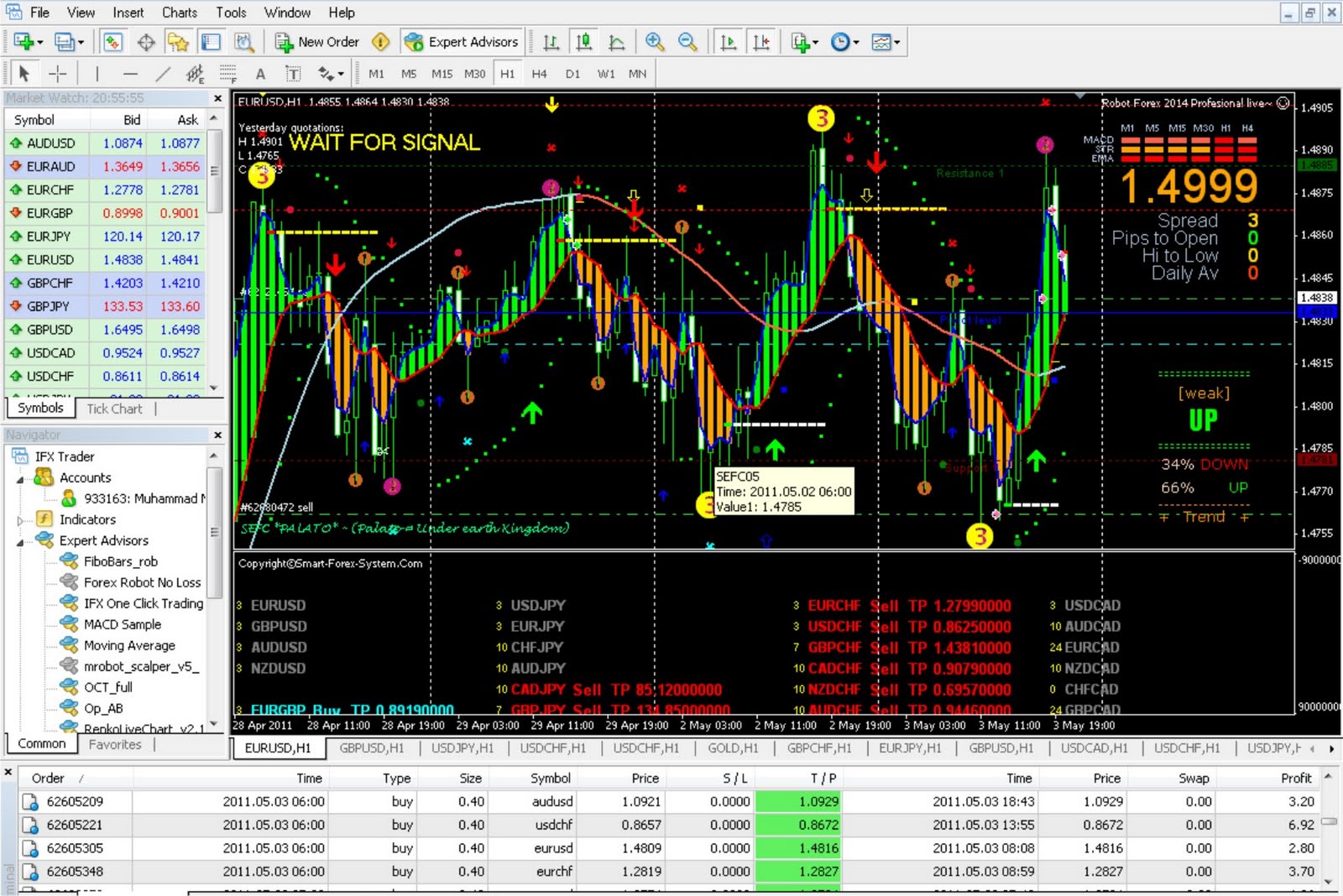Screen dimensions: 1343x896
Task: Open the Profiles toolbar icon
Action: 64,42
